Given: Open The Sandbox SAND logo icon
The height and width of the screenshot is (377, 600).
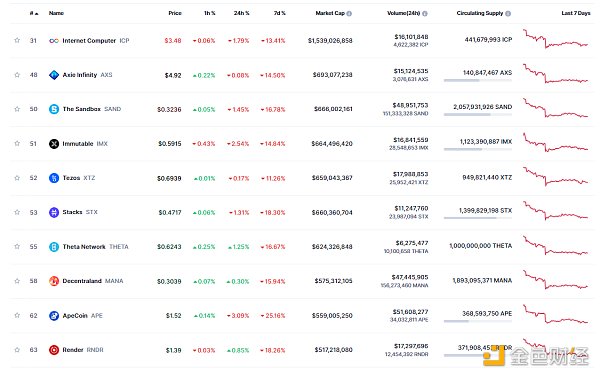Looking at the screenshot, I should coord(54,109).
